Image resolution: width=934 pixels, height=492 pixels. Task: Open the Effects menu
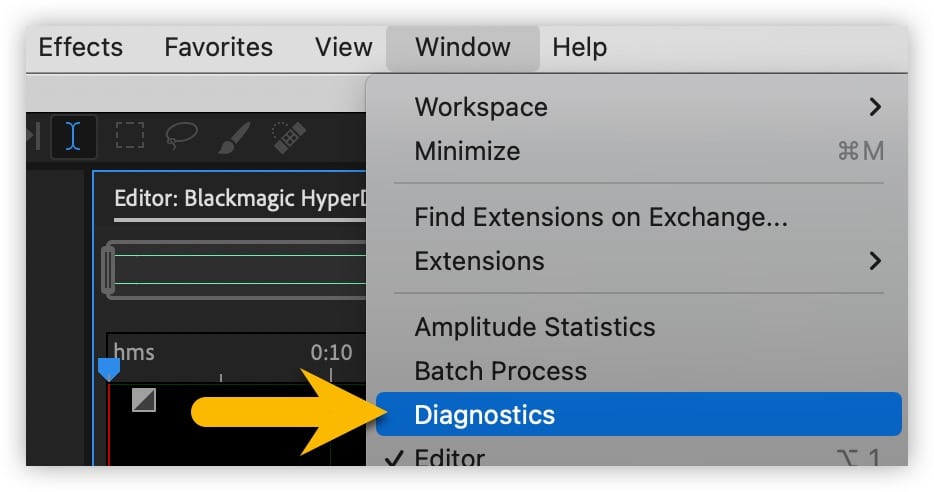tap(80, 47)
